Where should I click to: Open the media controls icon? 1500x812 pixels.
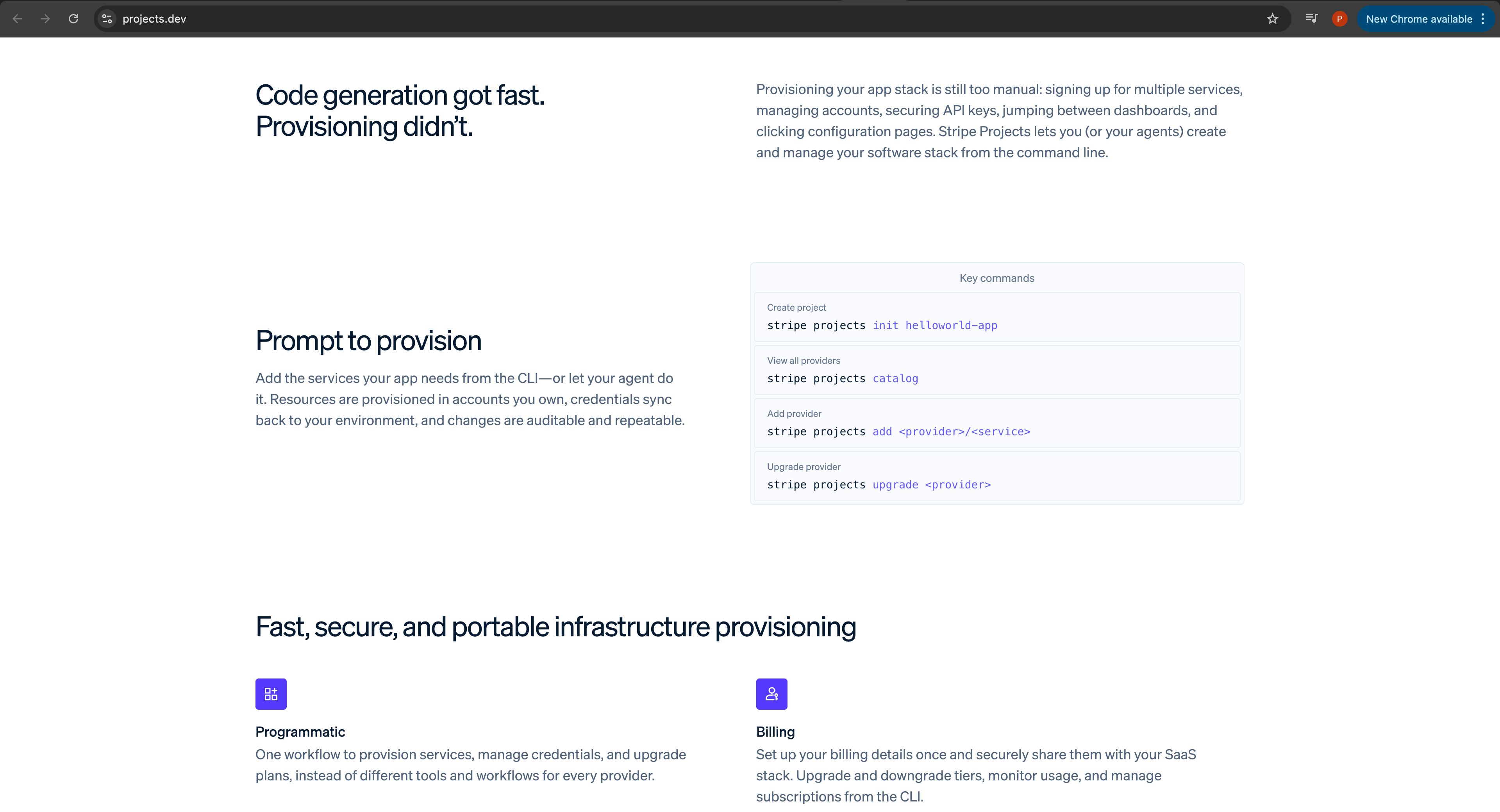coord(1311,19)
